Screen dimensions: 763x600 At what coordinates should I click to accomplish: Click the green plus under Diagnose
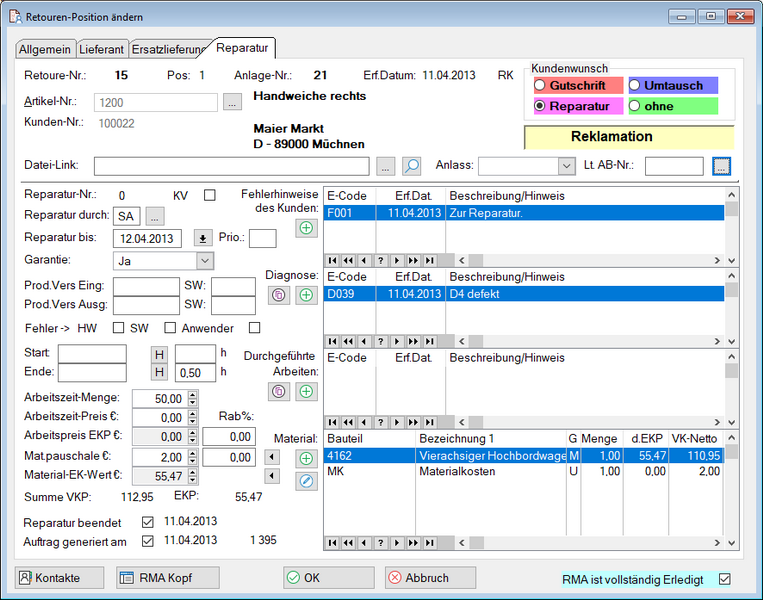306,295
